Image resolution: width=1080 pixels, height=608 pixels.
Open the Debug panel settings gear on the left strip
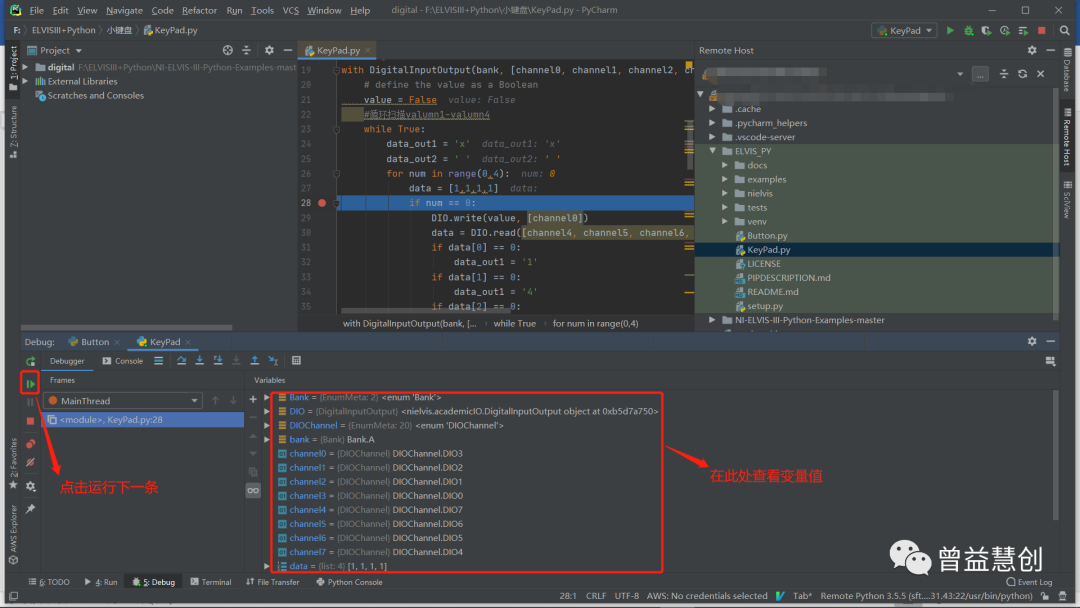(30, 486)
